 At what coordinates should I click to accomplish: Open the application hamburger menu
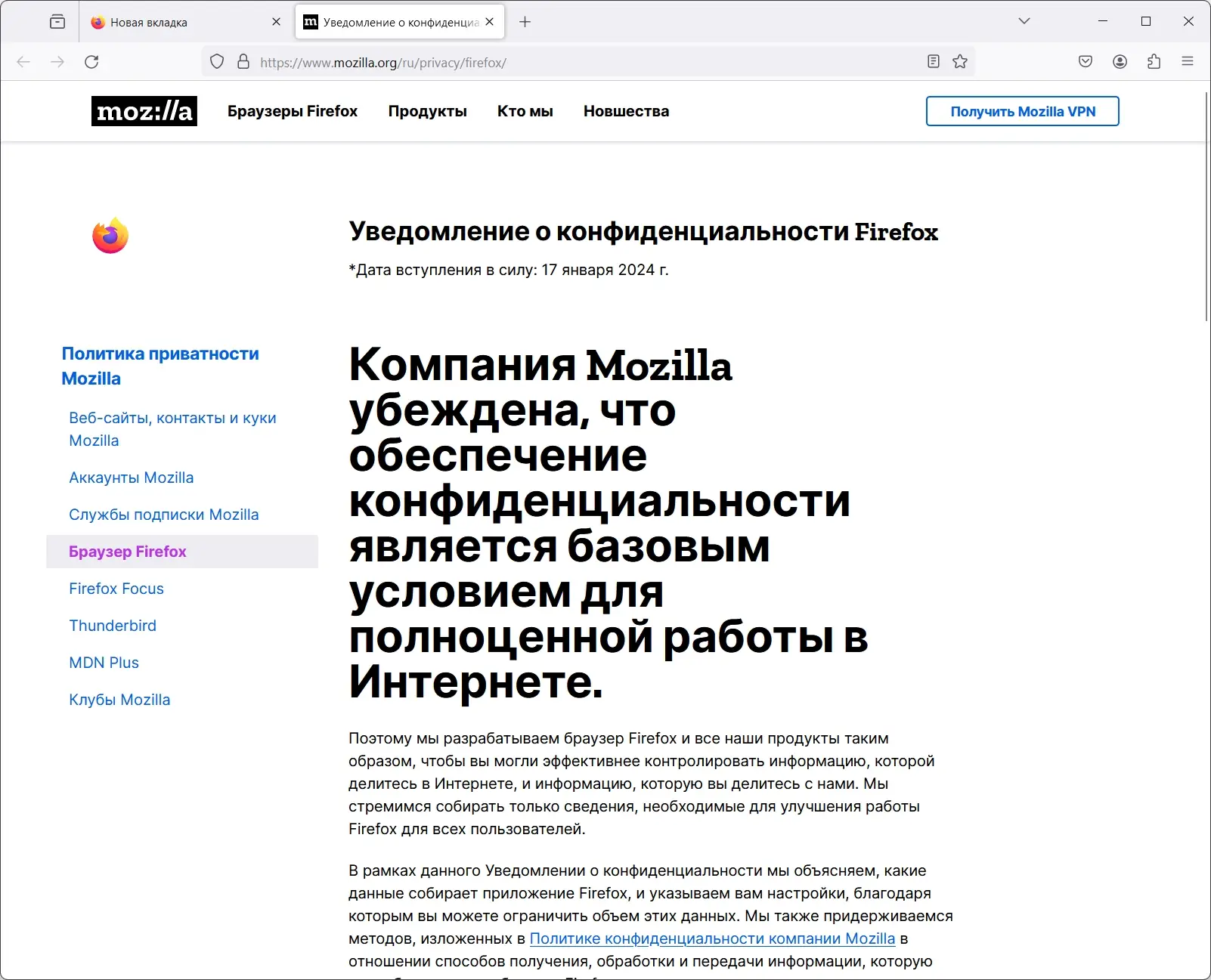1187,61
